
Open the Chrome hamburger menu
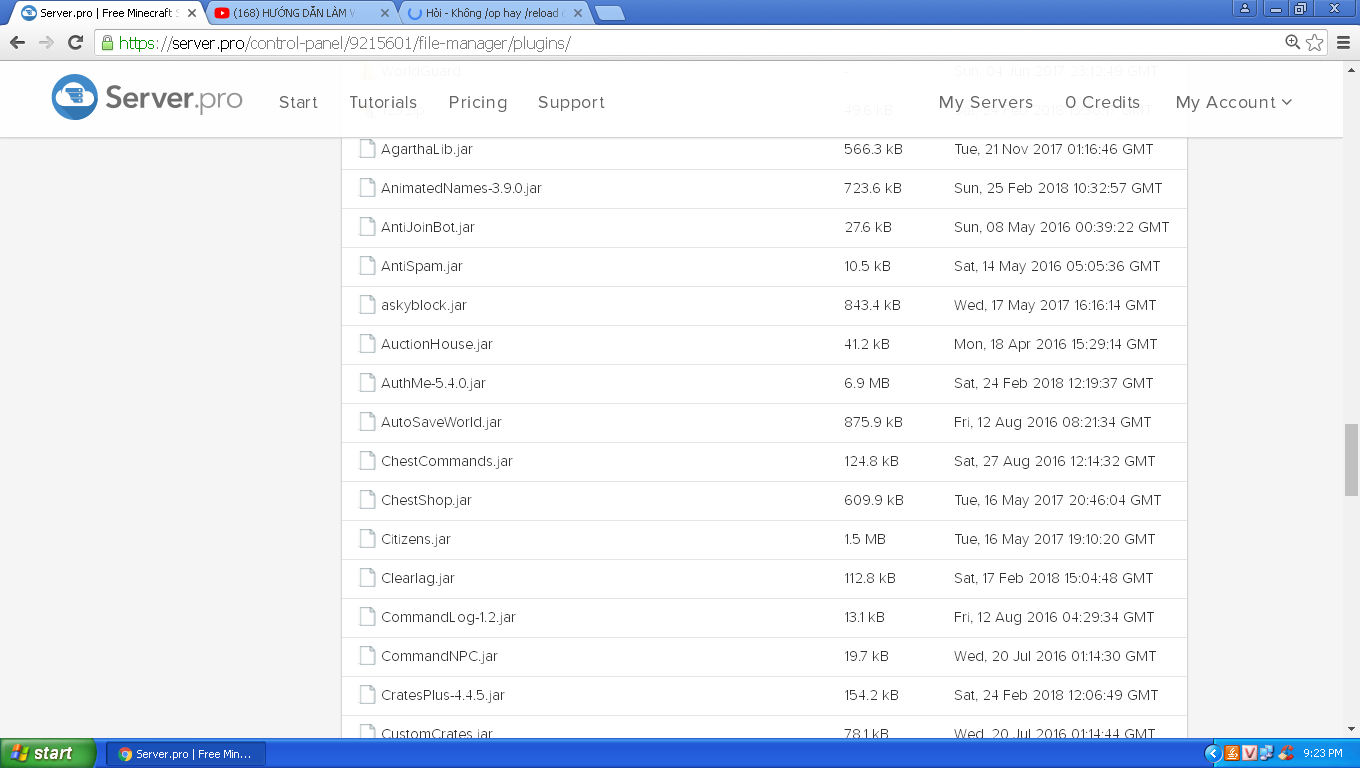1343,43
